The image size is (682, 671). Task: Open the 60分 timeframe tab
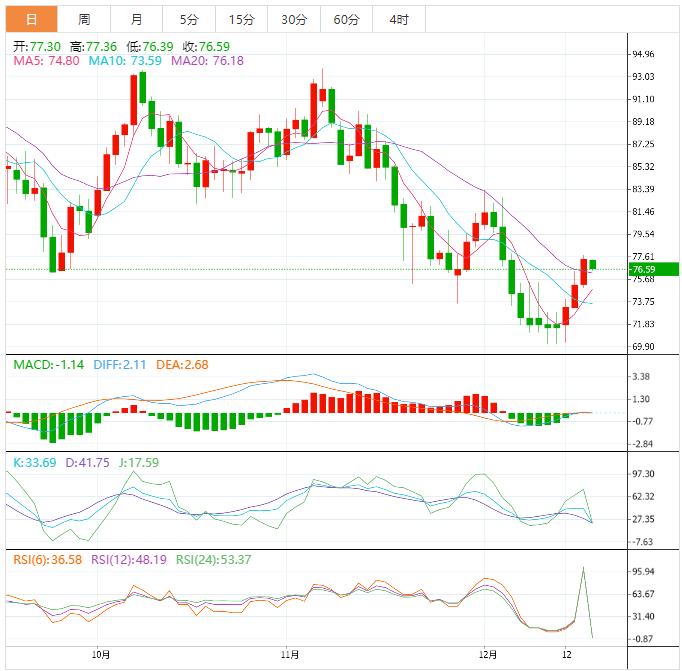(346, 20)
